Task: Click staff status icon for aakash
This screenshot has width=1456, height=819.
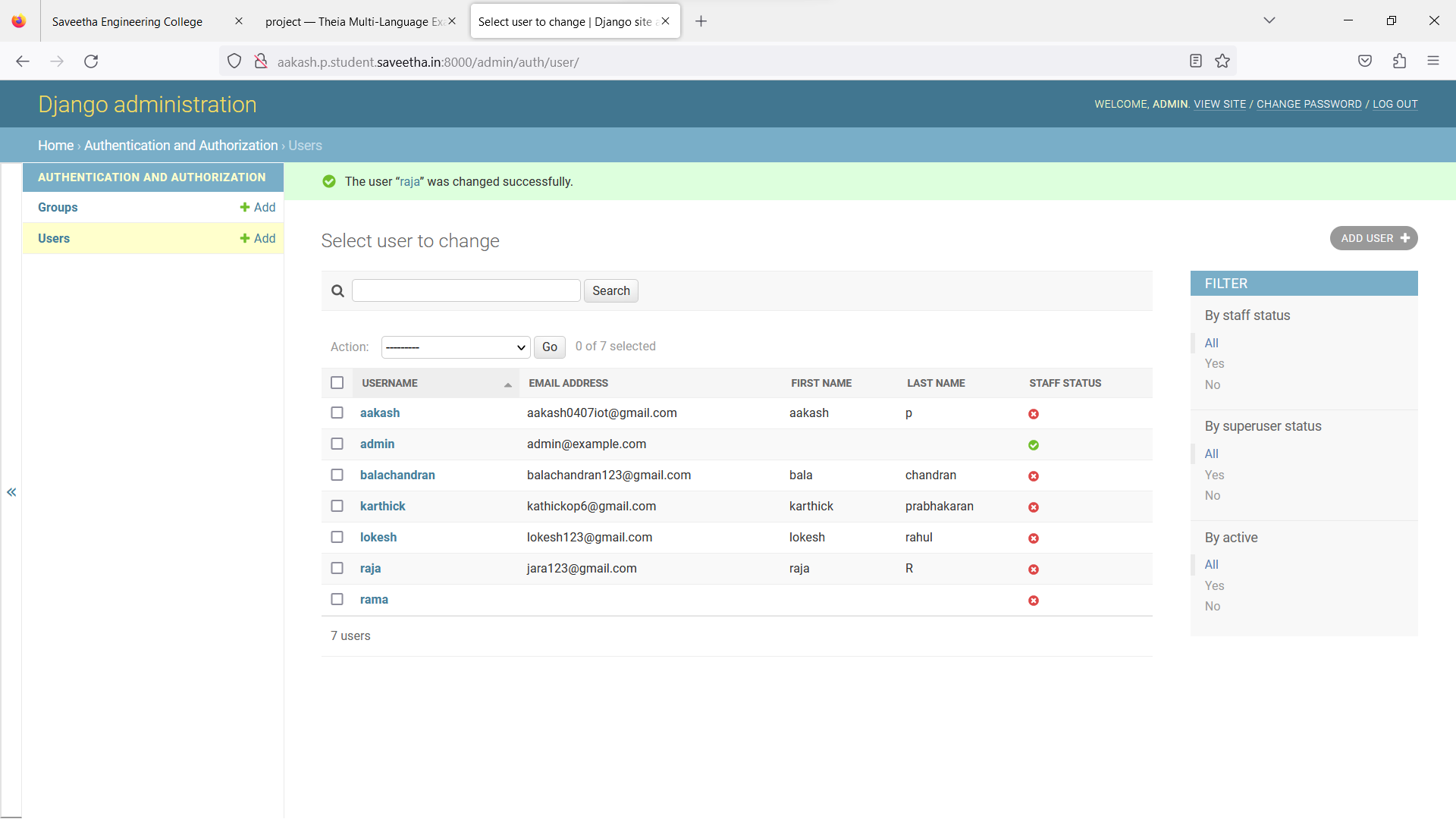Action: tap(1034, 414)
